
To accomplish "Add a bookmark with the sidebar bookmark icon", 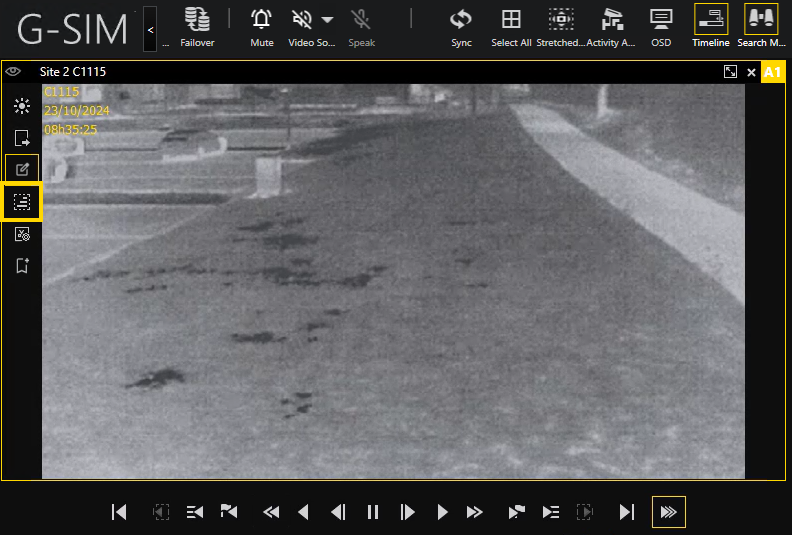I will click(x=22, y=266).
